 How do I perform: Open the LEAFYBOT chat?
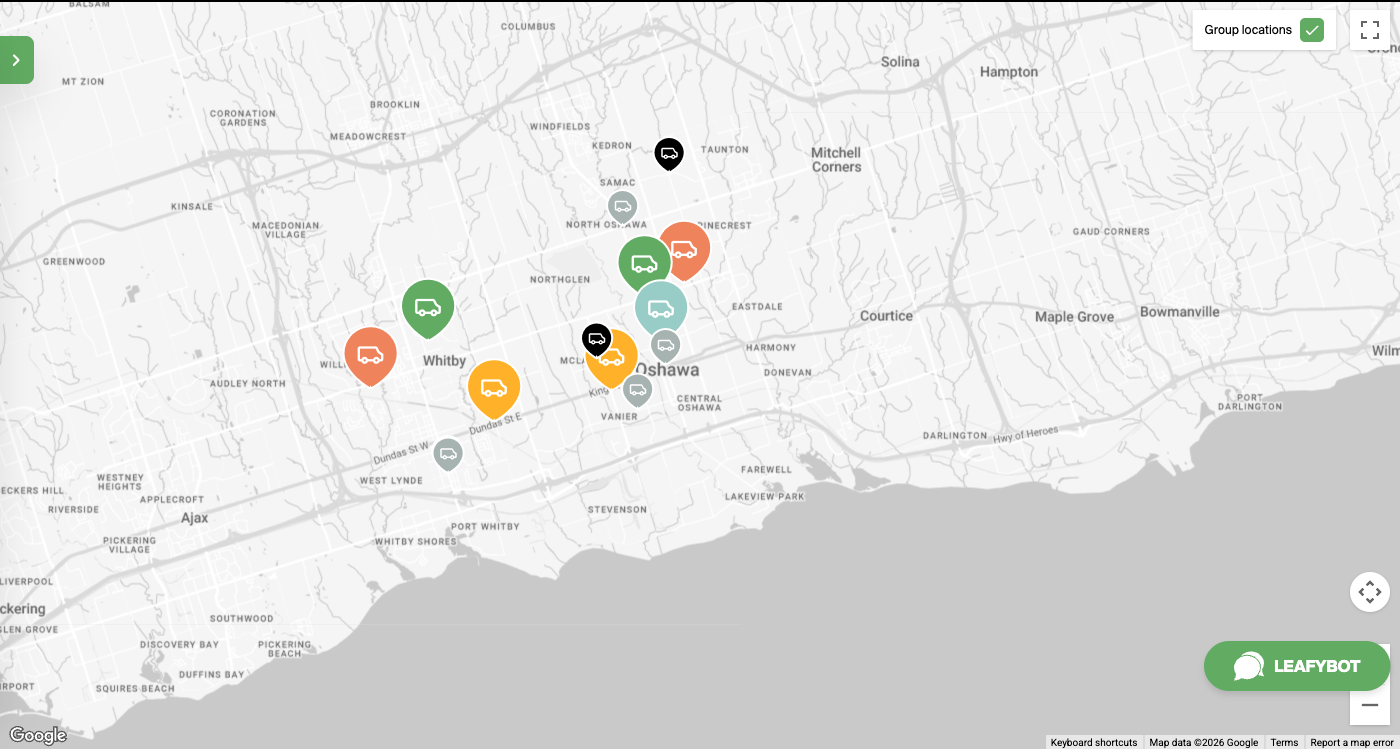point(1297,666)
